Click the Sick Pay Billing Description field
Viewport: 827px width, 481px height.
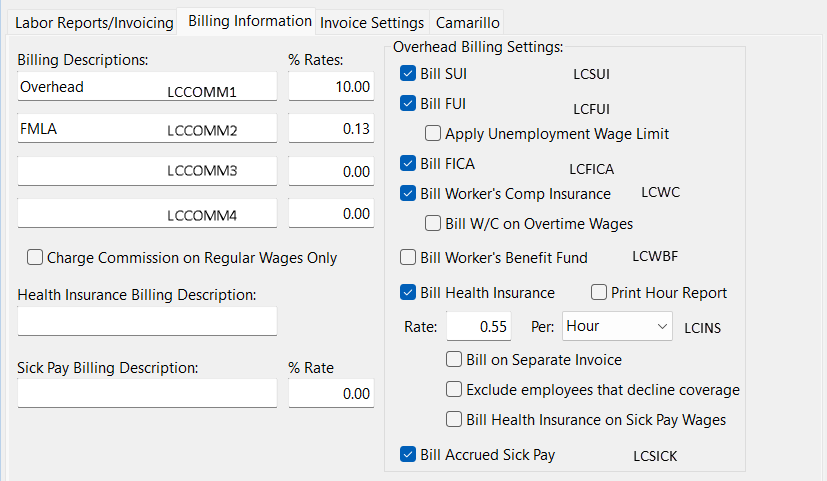(x=147, y=393)
